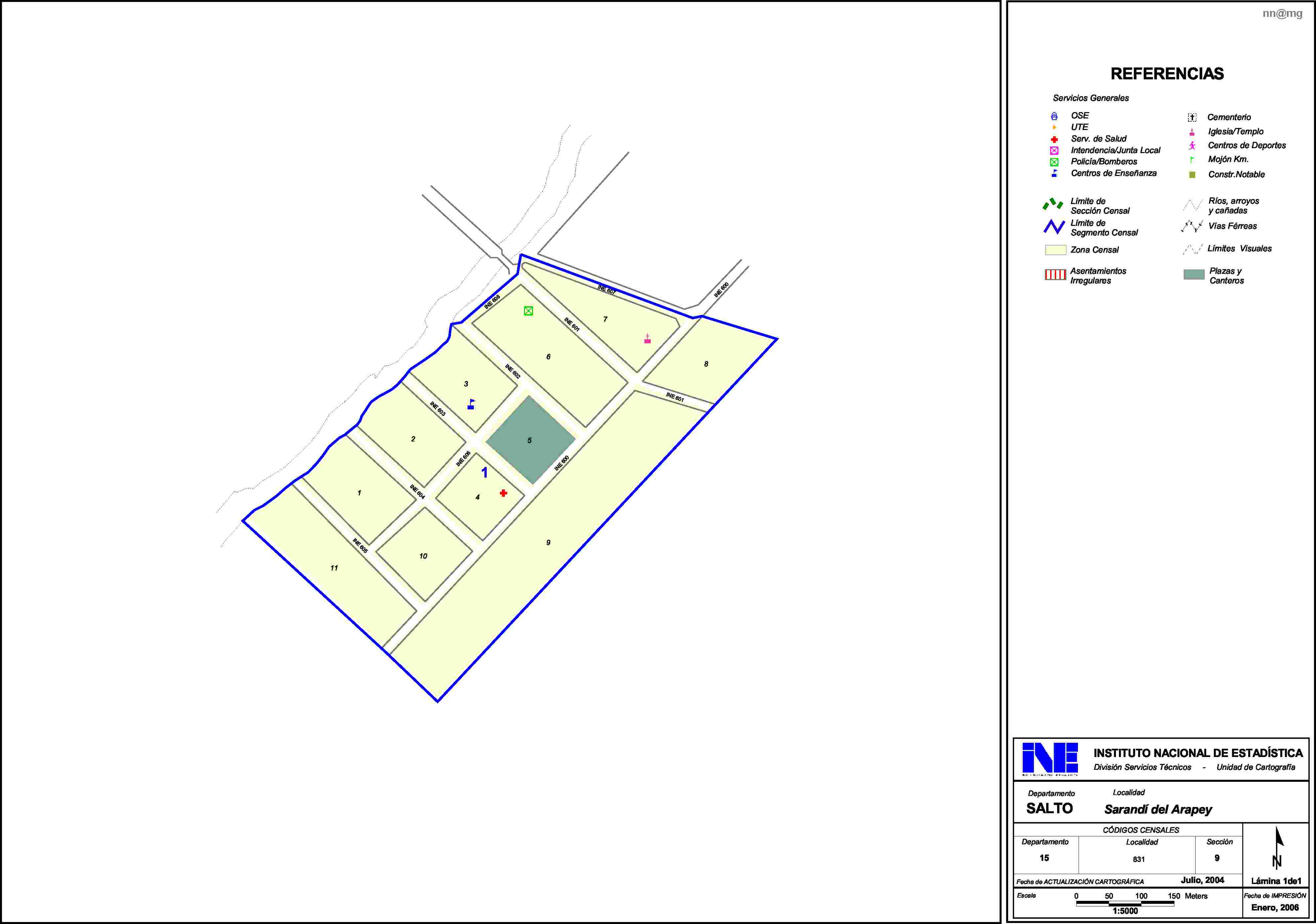Image resolution: width=1316 pixels, height=924 pixels.
Task: Click the SALTO department name
Action: 1049,808
